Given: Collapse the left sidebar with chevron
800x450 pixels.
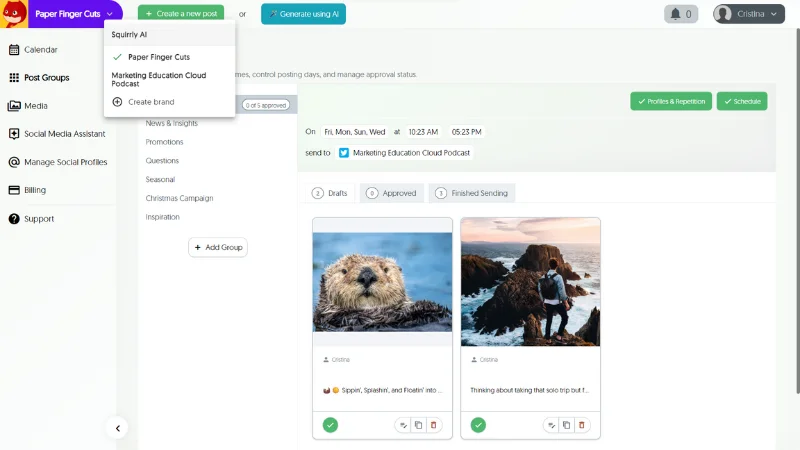Looking at the screenshot, I should tap(118, 428).
